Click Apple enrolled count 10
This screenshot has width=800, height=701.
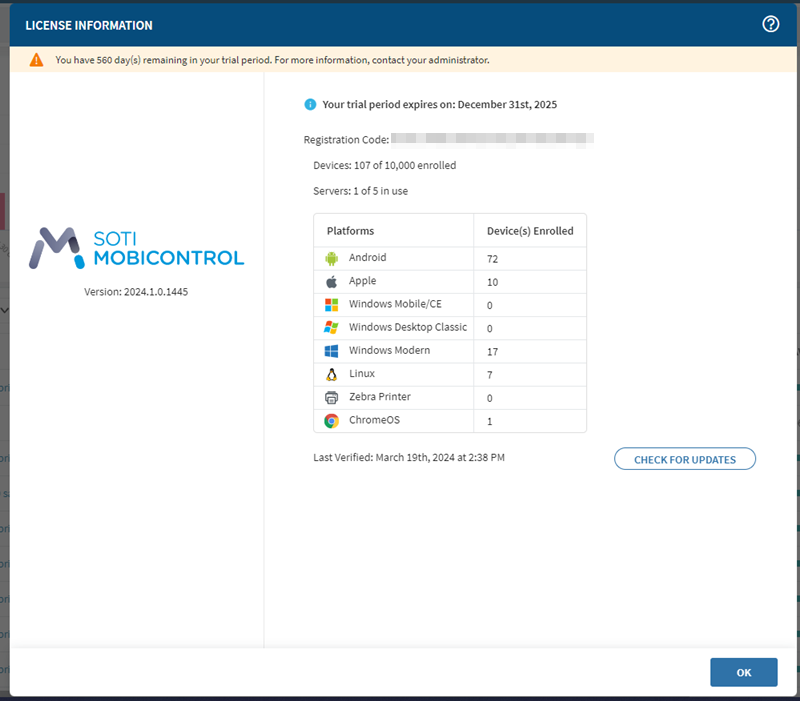click(492, 283)
